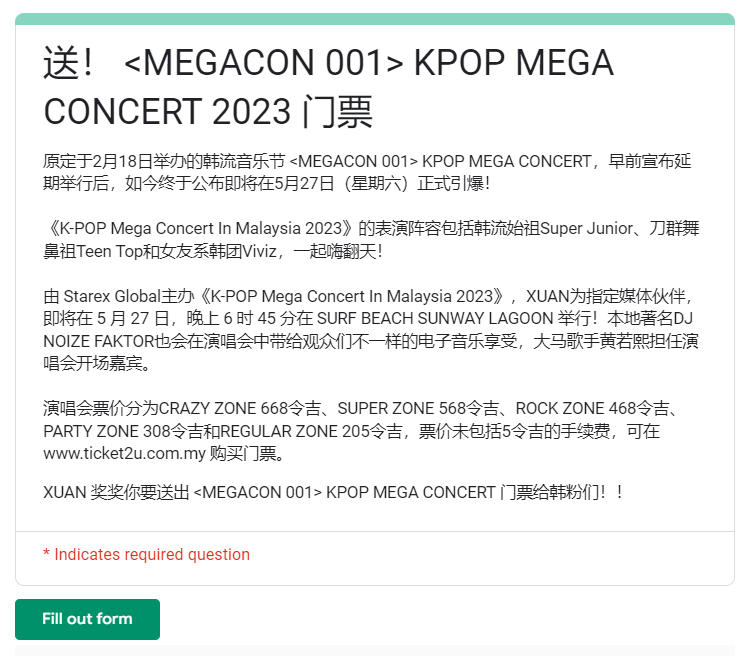
Task: Click the NOIZE FAKTOR DJ name
Action: (99, 341)
